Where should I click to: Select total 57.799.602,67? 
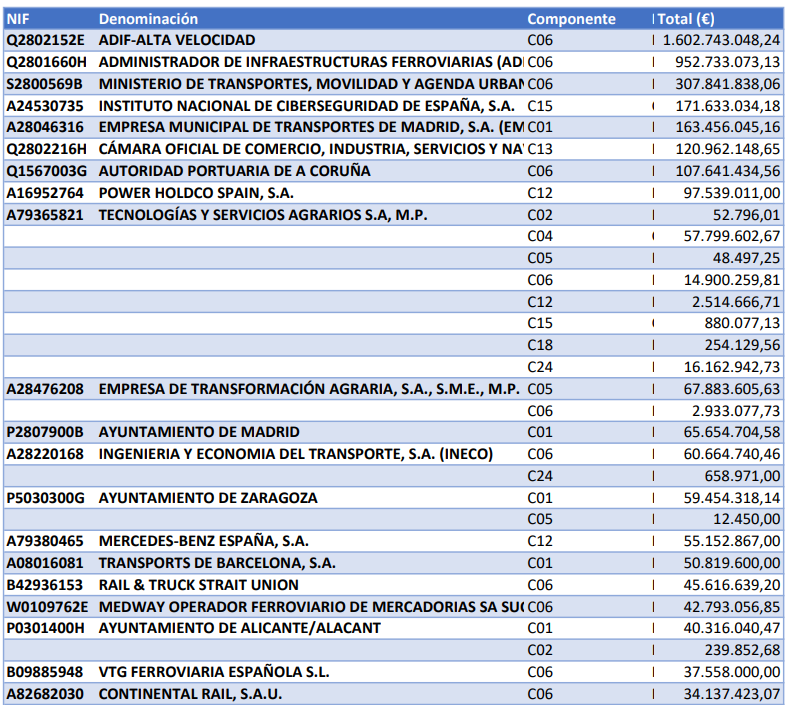732,236
